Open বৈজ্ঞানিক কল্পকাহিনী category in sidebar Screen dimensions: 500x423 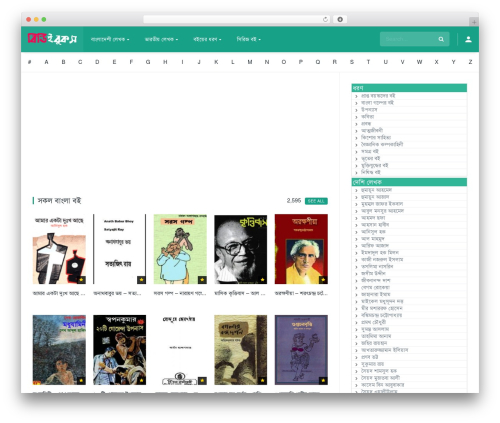pyautogui.click(x=382, y=144)
